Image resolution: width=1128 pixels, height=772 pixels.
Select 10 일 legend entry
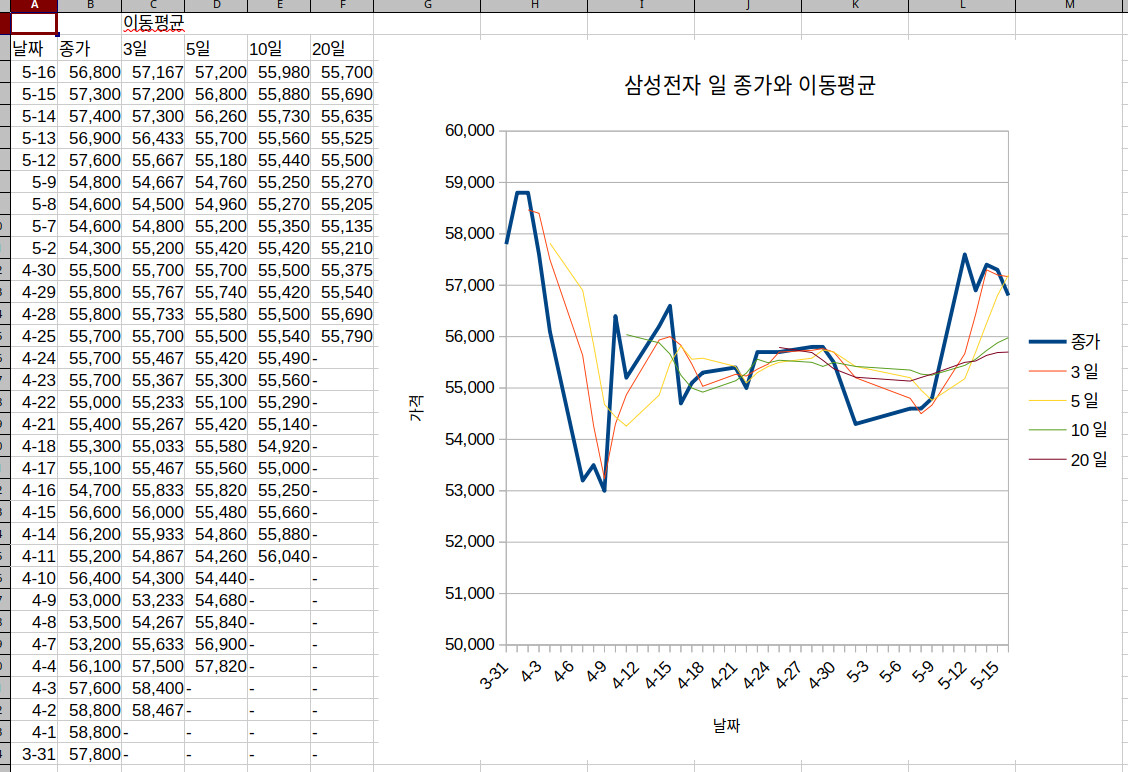(1069, 430)
